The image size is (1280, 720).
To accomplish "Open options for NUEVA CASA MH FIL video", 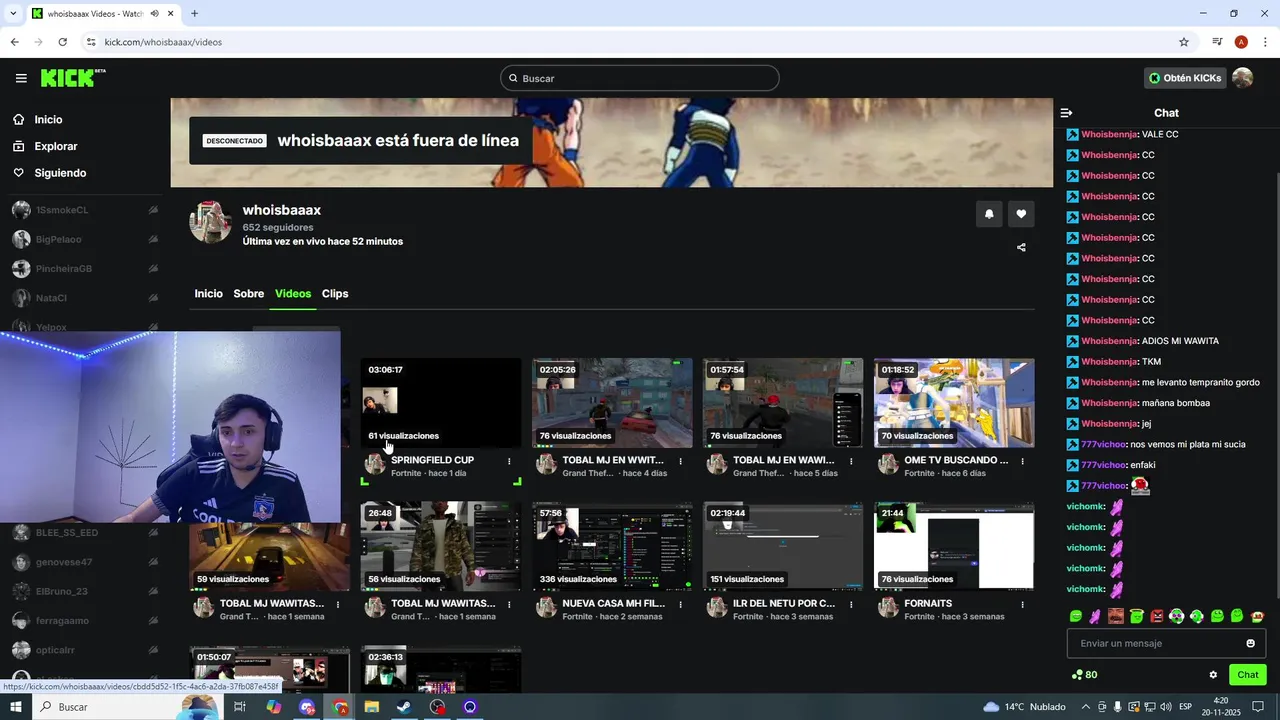I will pyautogui.click(x=680, y=604).
